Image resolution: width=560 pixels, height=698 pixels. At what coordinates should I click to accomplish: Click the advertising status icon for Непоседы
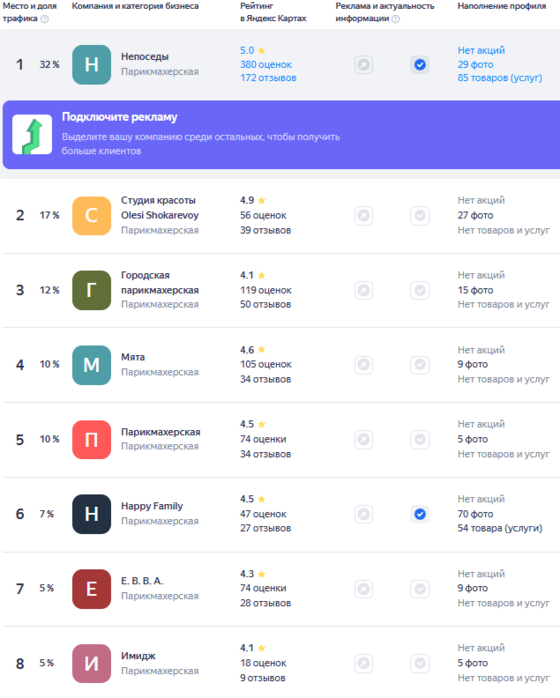(x=364, y=65)
